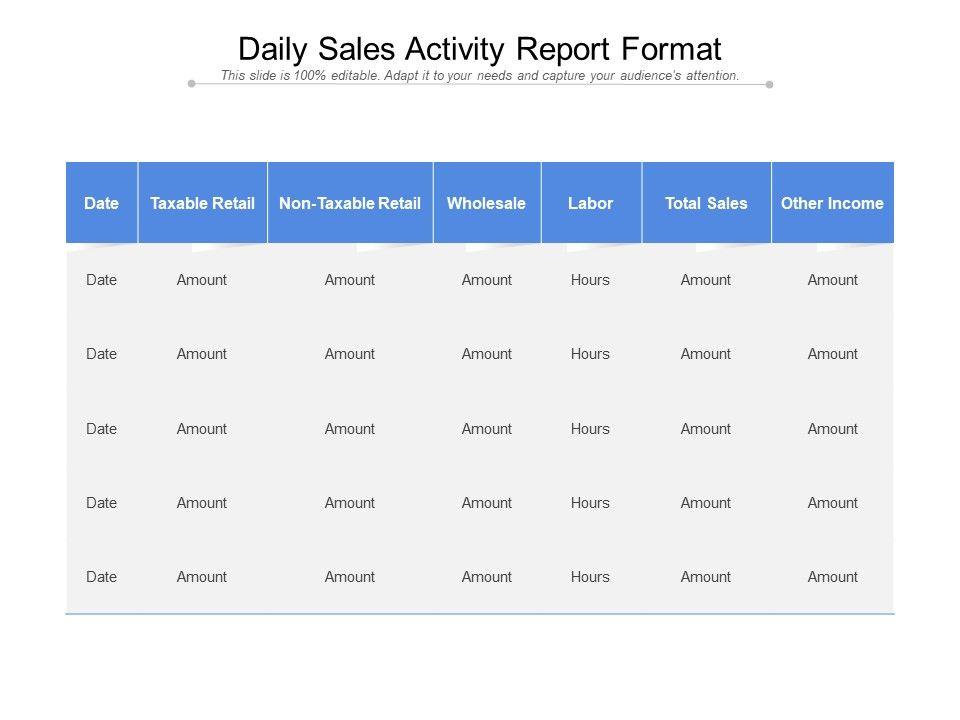Click the Other Income column header
The width and height of the screenshot is (960, 720).
click(832, 203)
